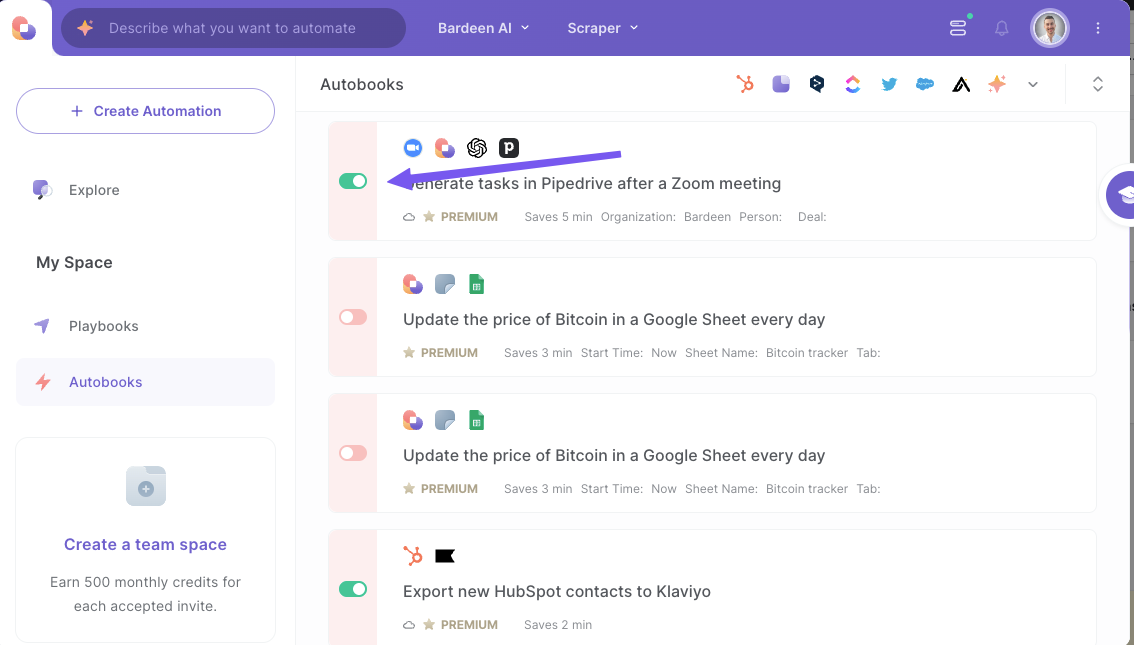Open the three-dot more options menu

pos(1098,28)
